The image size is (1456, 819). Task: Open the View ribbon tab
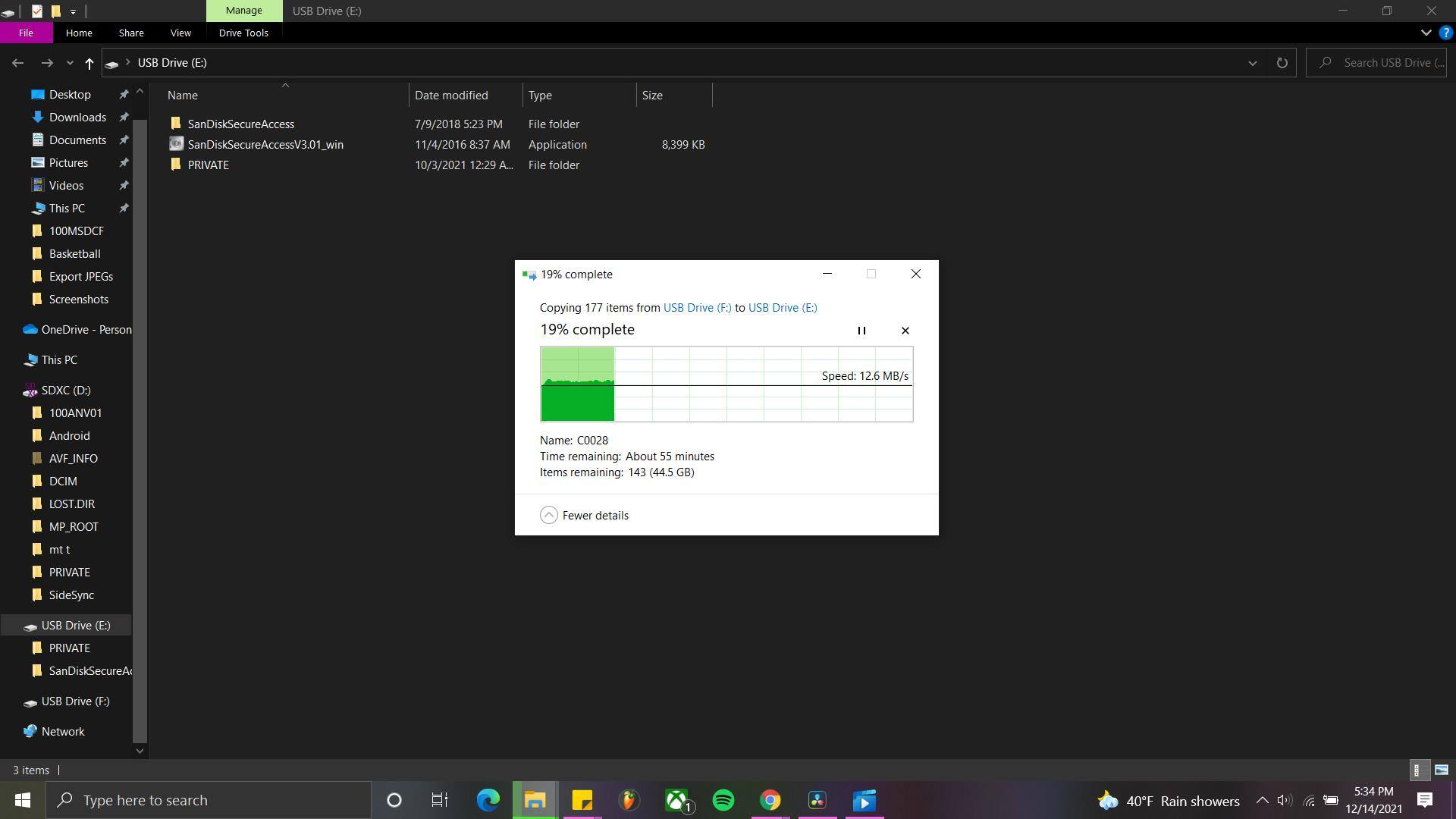point(180,33)
